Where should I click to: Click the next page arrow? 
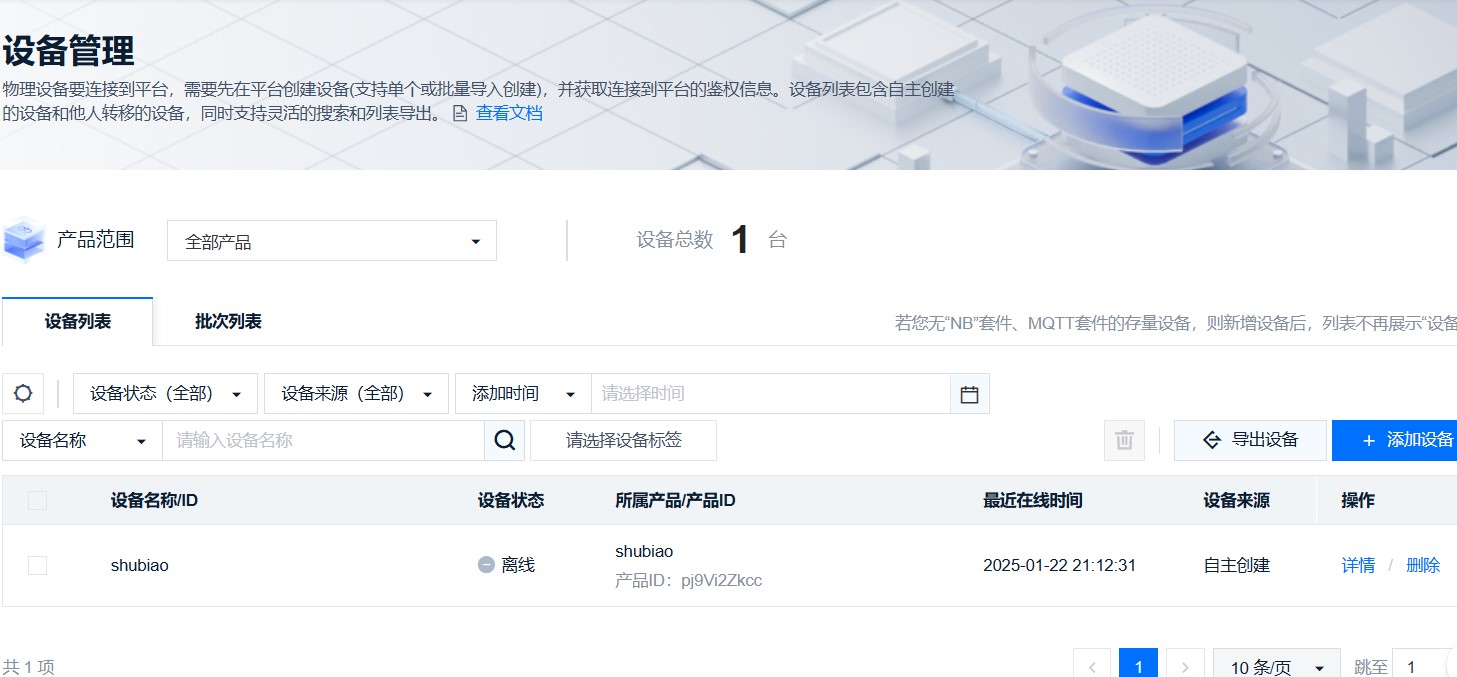pos(1185,663)
